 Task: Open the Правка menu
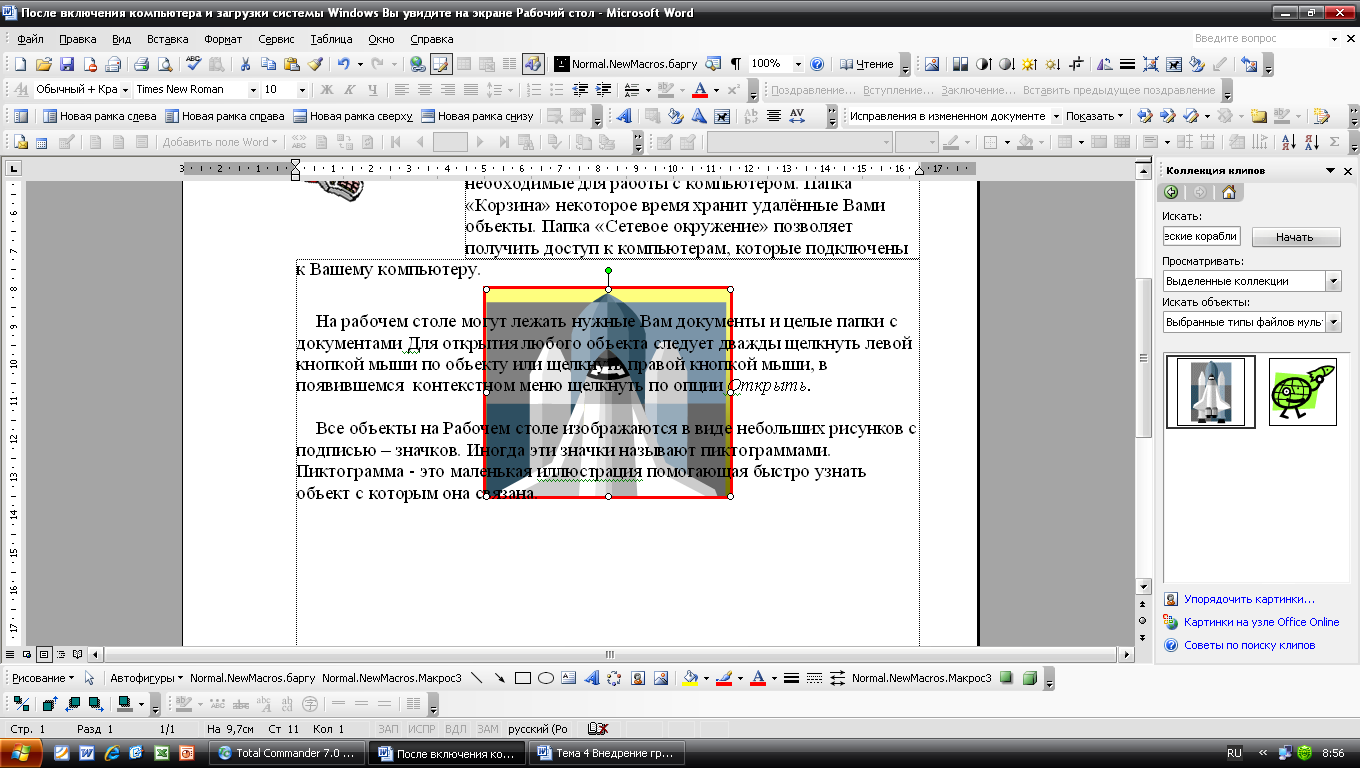tap(78, 39)
